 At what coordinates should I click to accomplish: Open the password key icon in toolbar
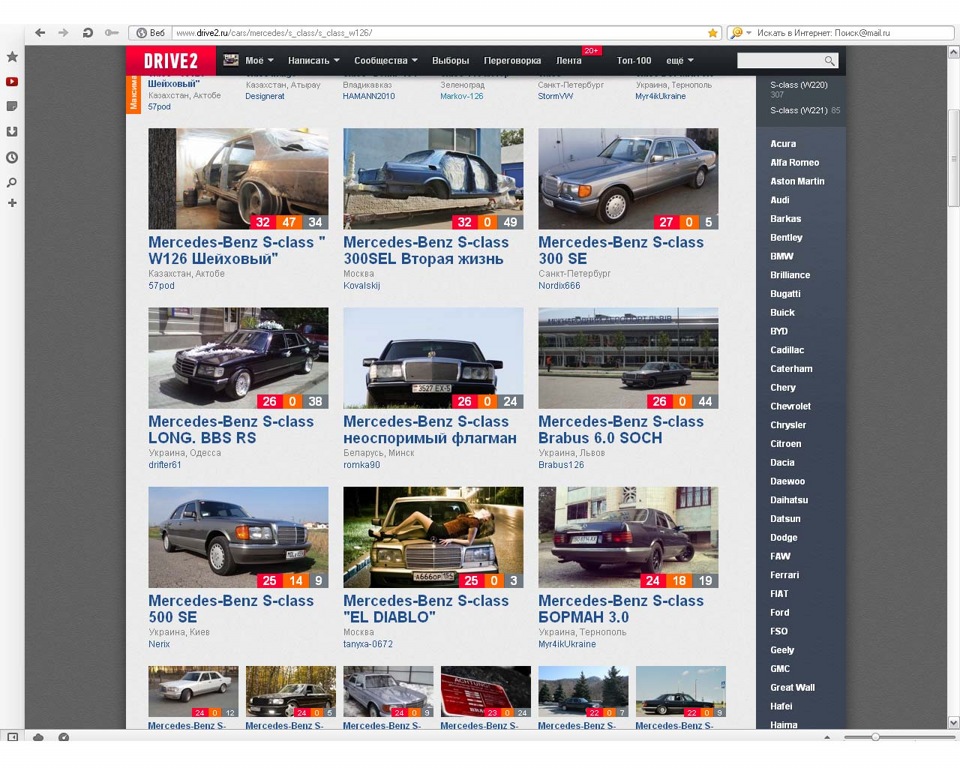pyautogui.click(x=111, y=32)
